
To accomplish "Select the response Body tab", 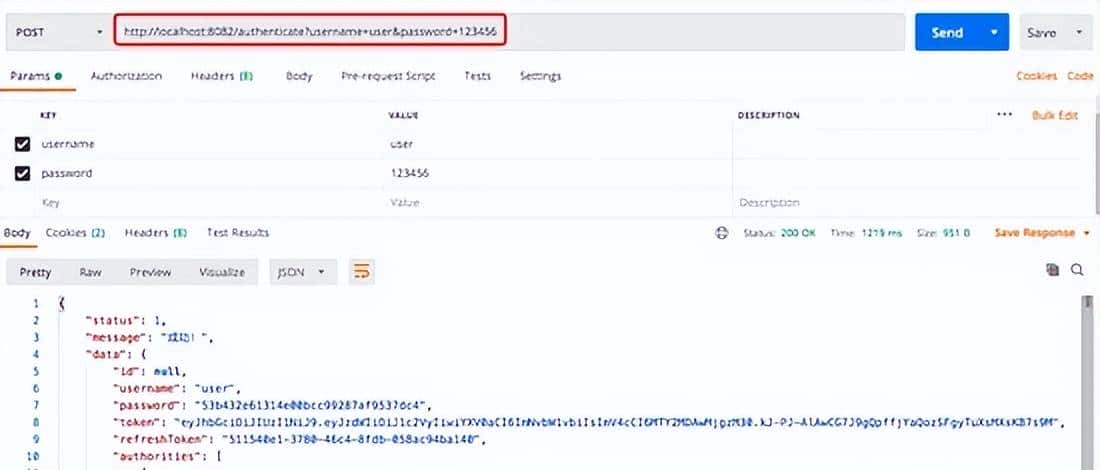I will tap(17, 232).
